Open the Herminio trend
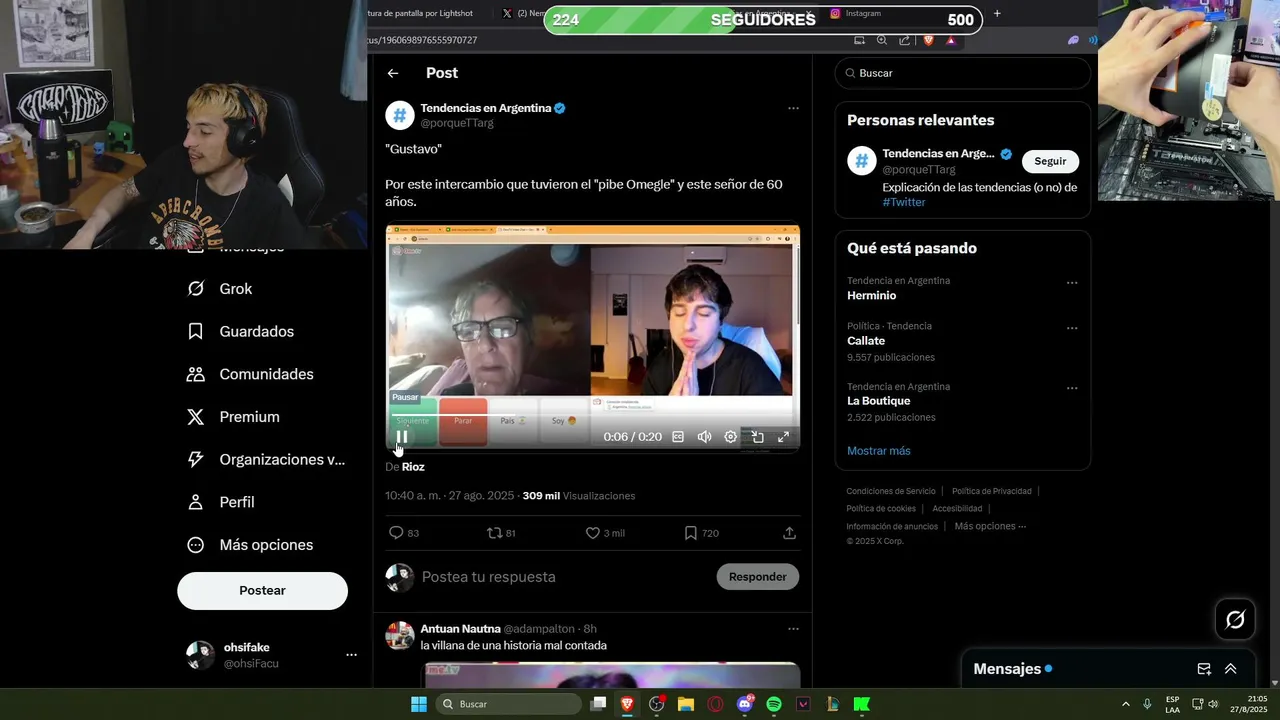 (872, 296)
